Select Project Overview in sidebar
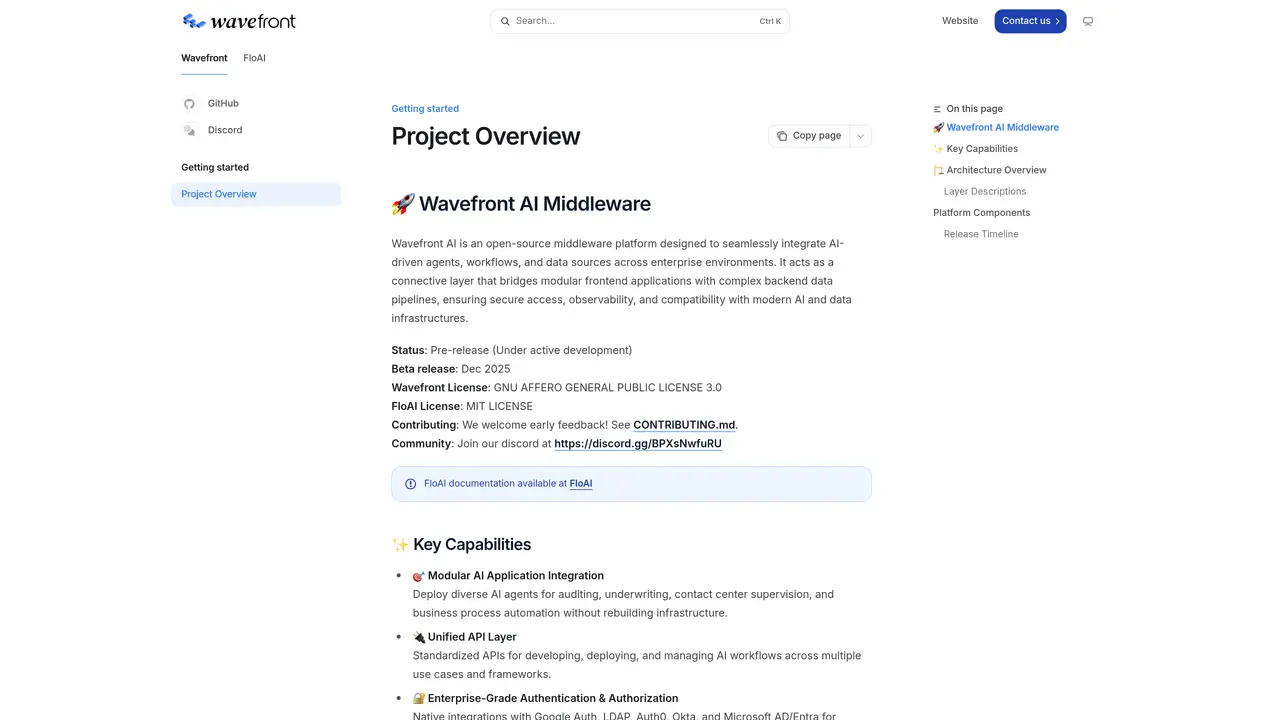This screenshot has width=1280, height=720. tap(256, 194)
